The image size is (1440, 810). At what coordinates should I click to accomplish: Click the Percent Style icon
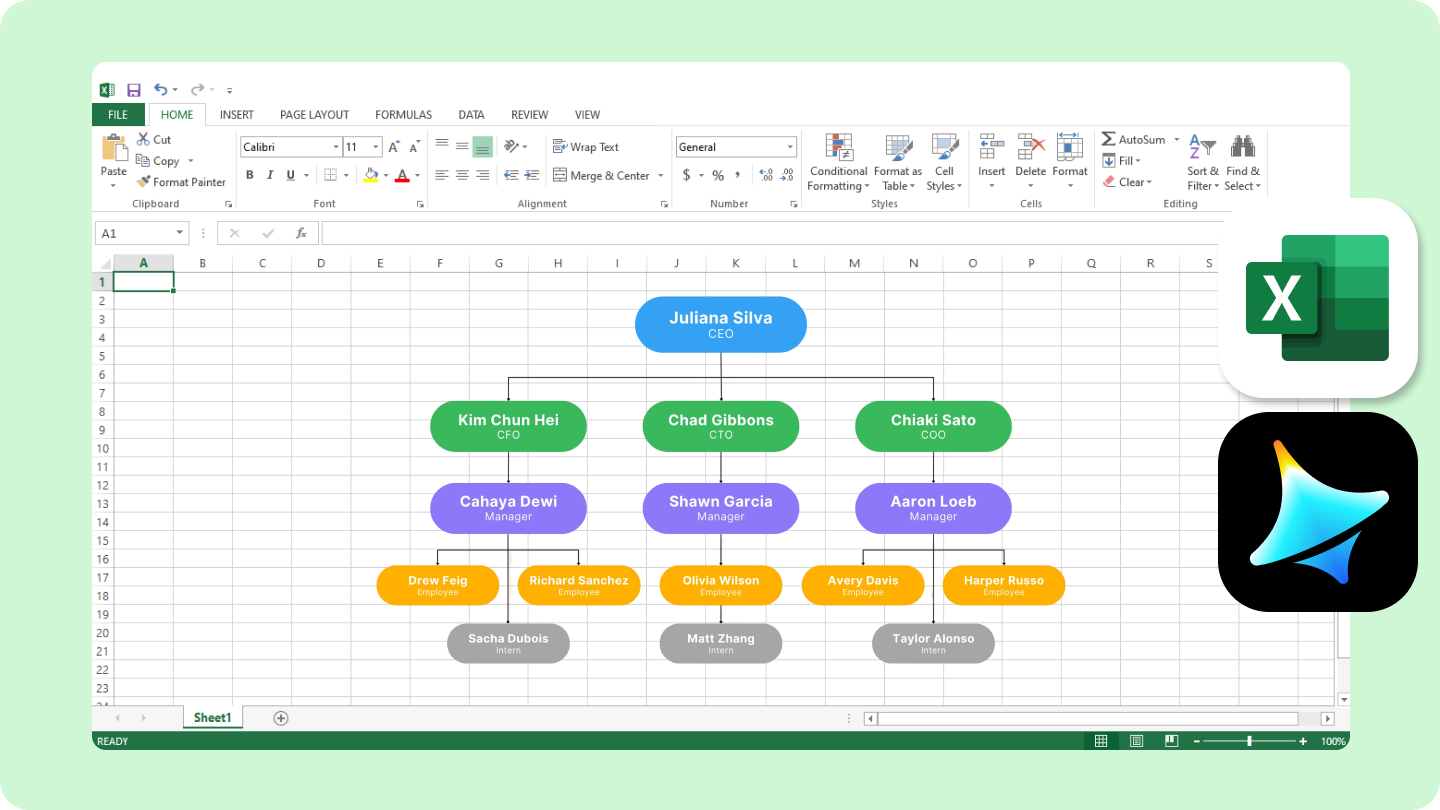(716, 175)
